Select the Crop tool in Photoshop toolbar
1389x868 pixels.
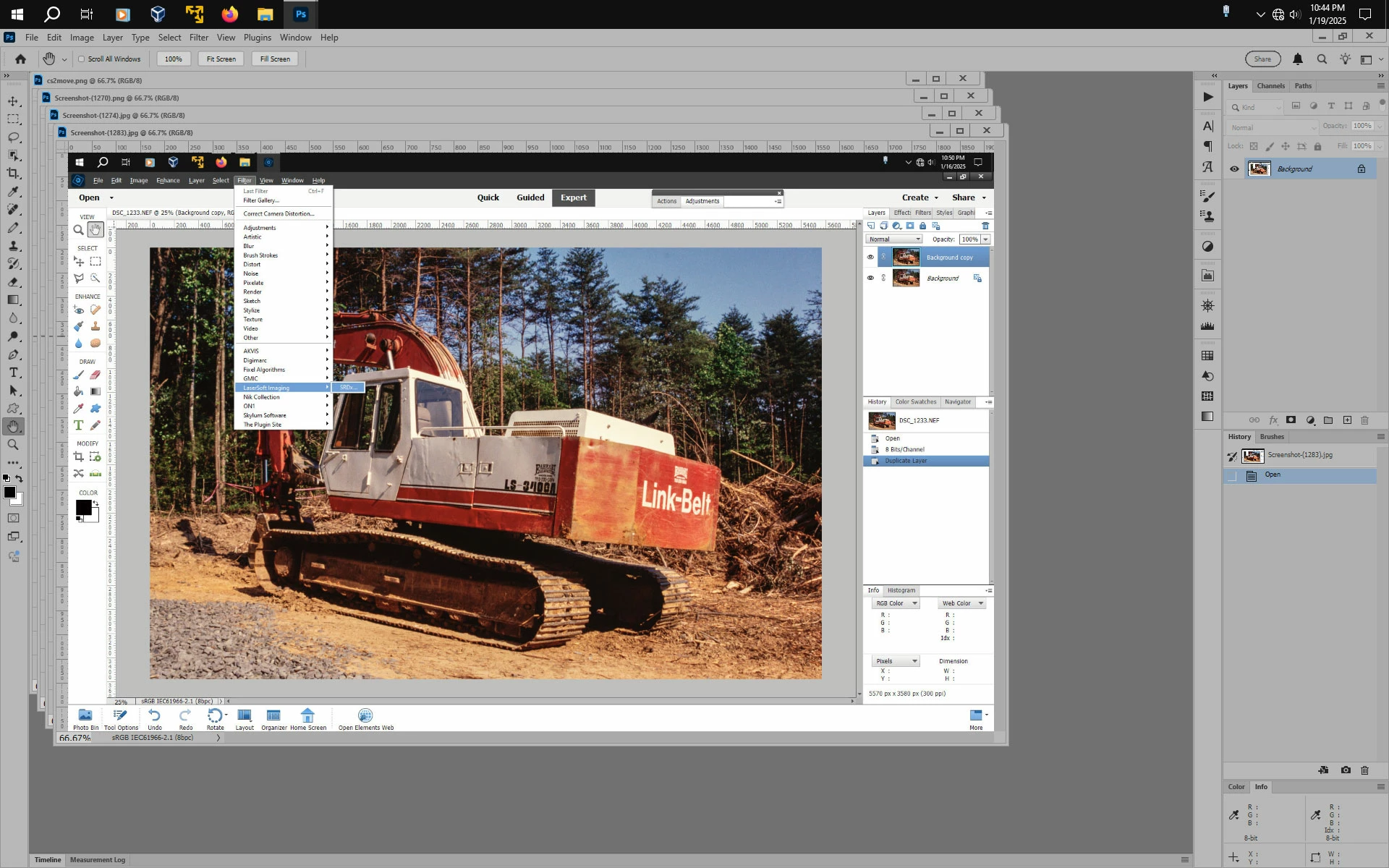pos(13,174)
